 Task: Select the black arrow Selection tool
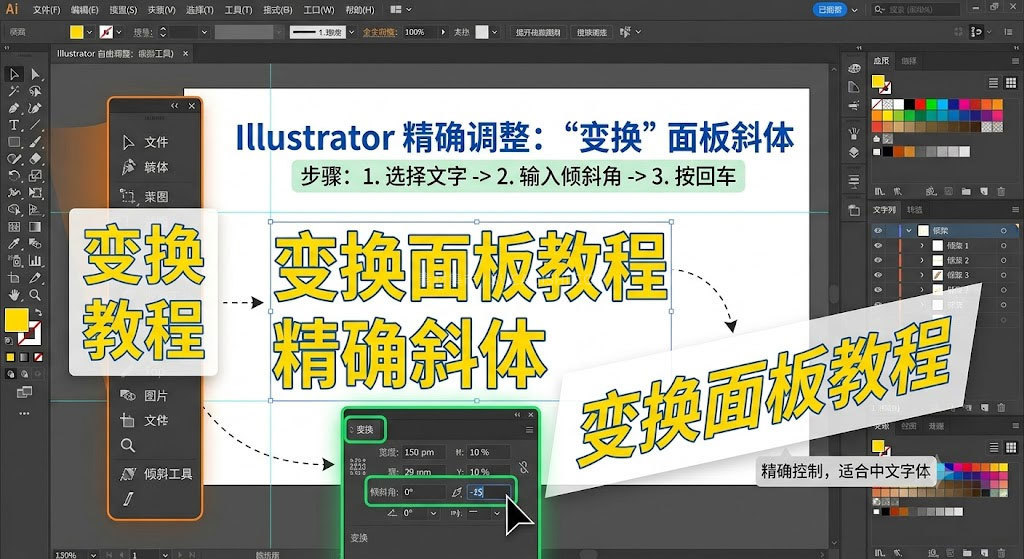(14, 74)
